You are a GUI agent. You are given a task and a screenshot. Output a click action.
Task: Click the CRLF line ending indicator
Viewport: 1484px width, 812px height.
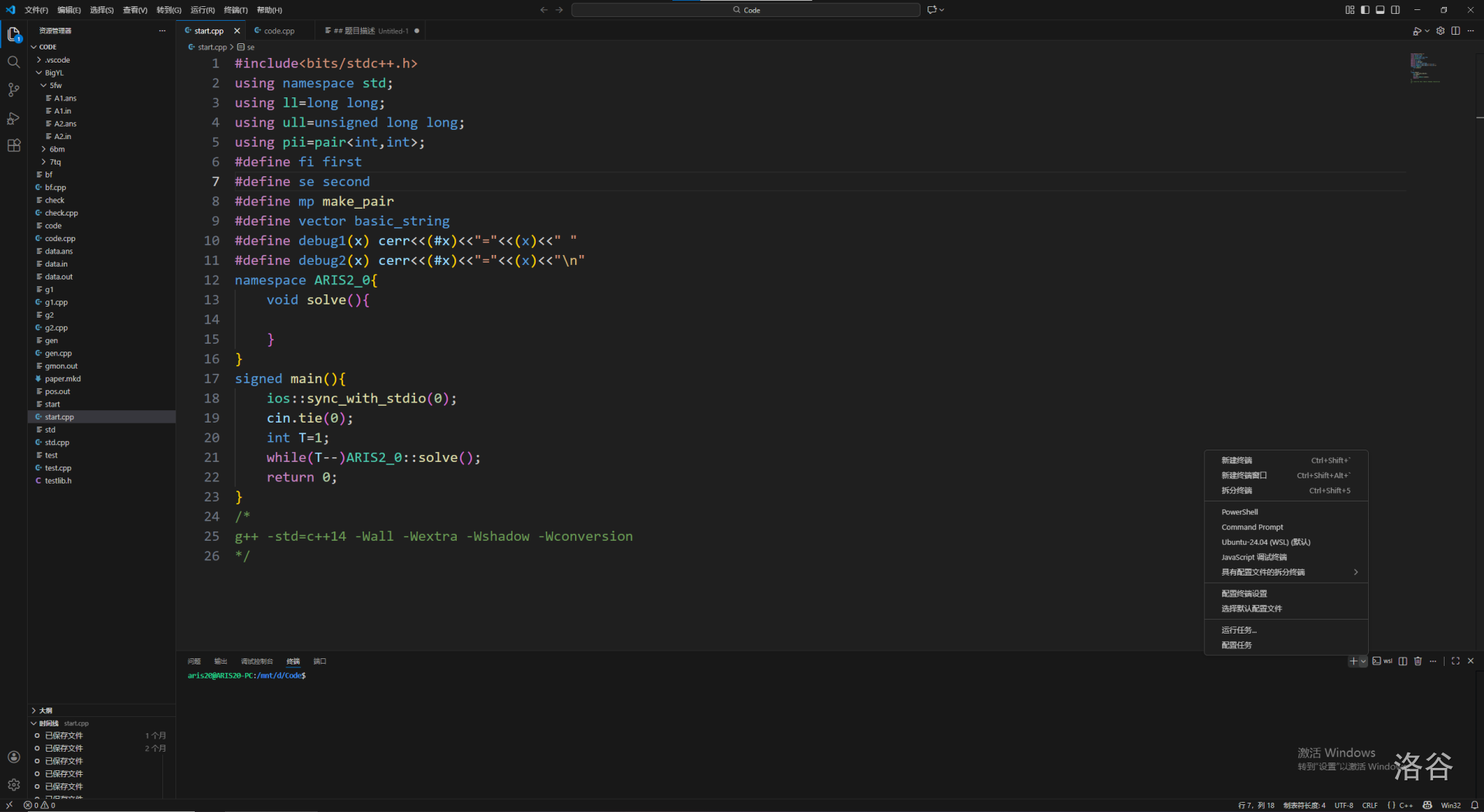1370,805
